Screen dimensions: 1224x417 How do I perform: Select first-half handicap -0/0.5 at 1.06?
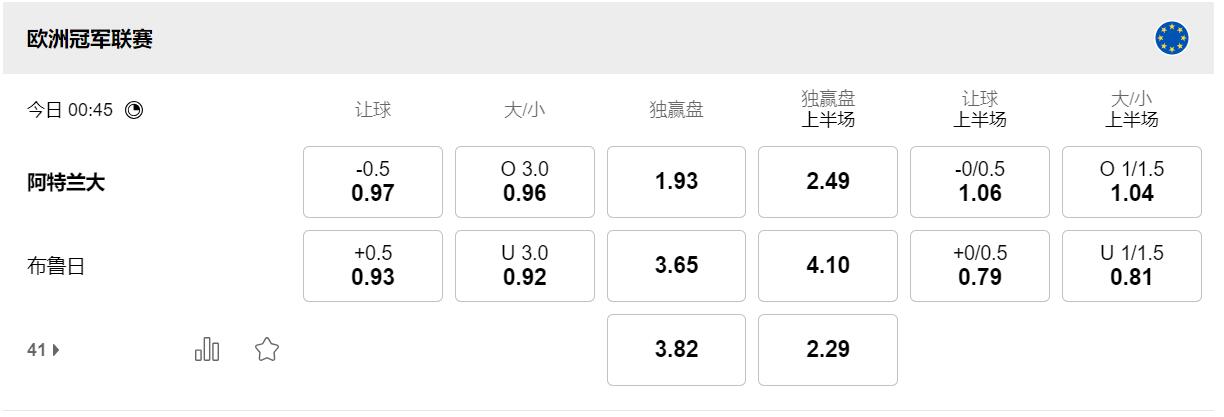(x=980, y=182)
